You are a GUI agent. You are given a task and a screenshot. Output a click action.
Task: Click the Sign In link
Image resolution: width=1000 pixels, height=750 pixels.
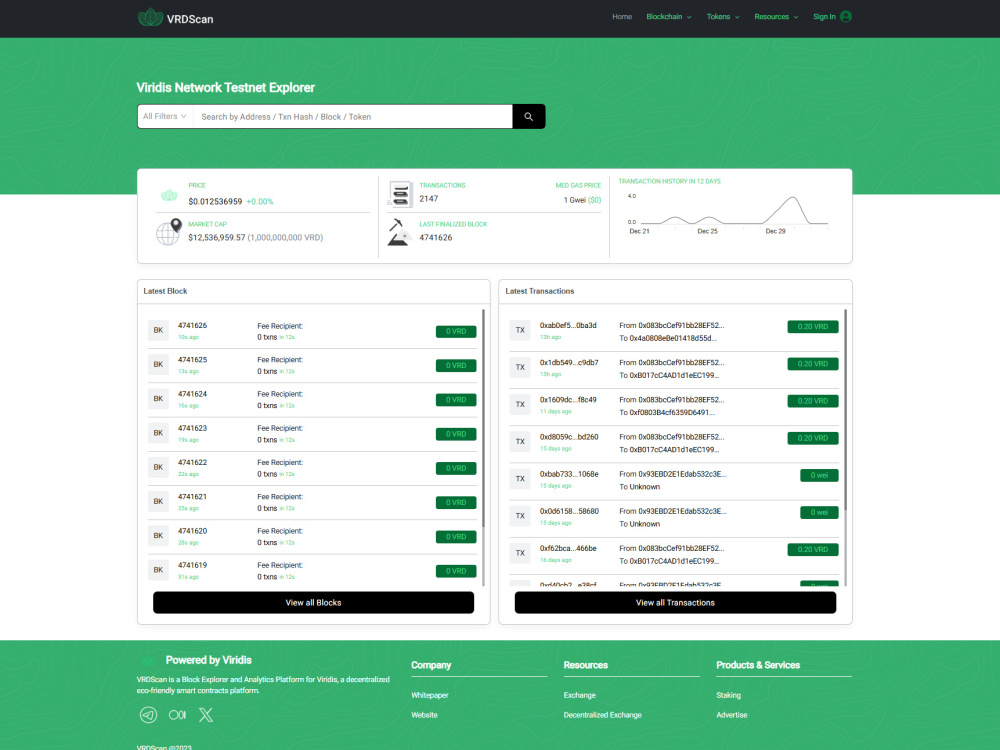tap(824, 17)
